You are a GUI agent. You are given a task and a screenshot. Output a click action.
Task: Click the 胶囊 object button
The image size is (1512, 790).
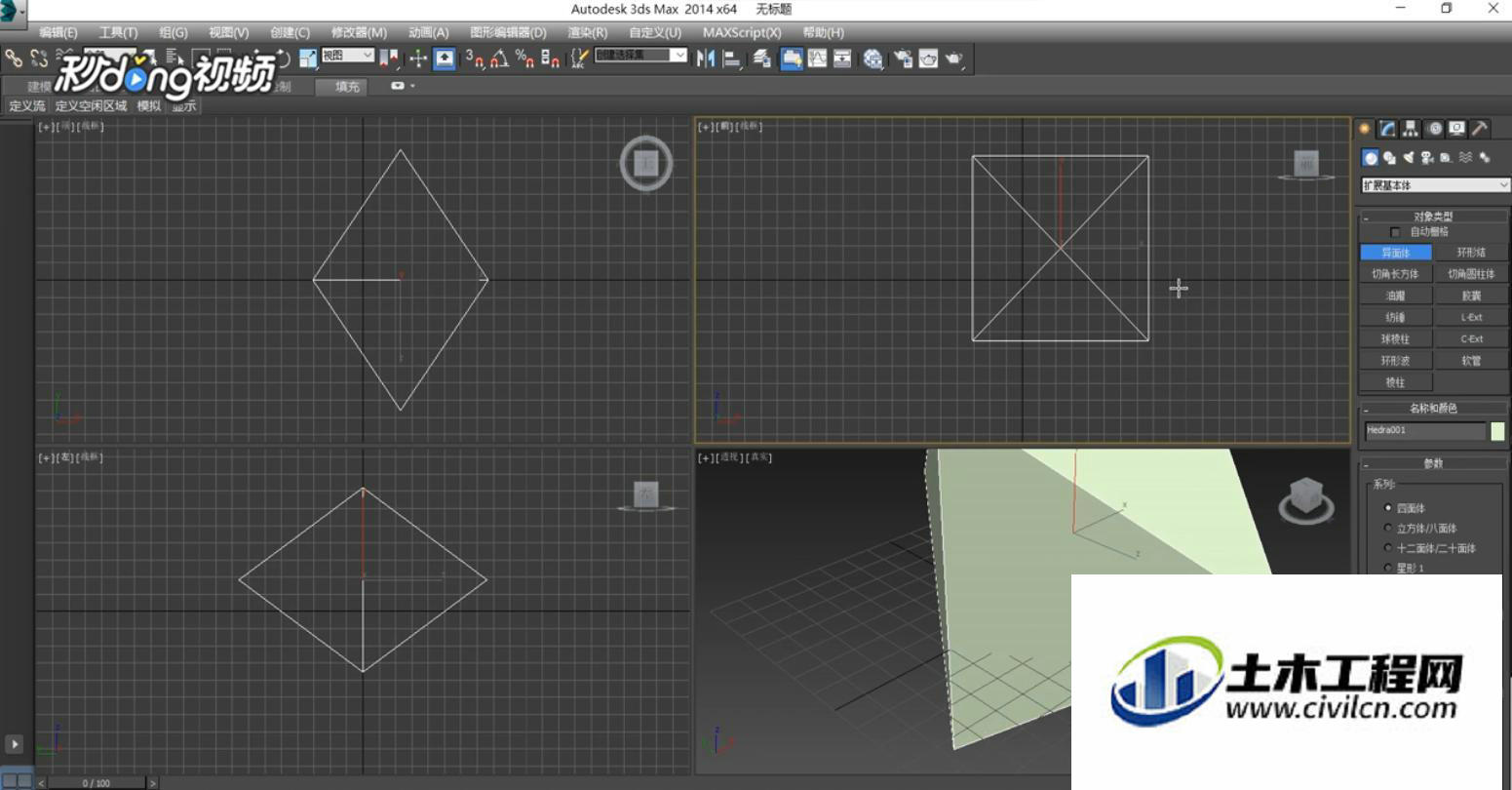pos(1471,296)
